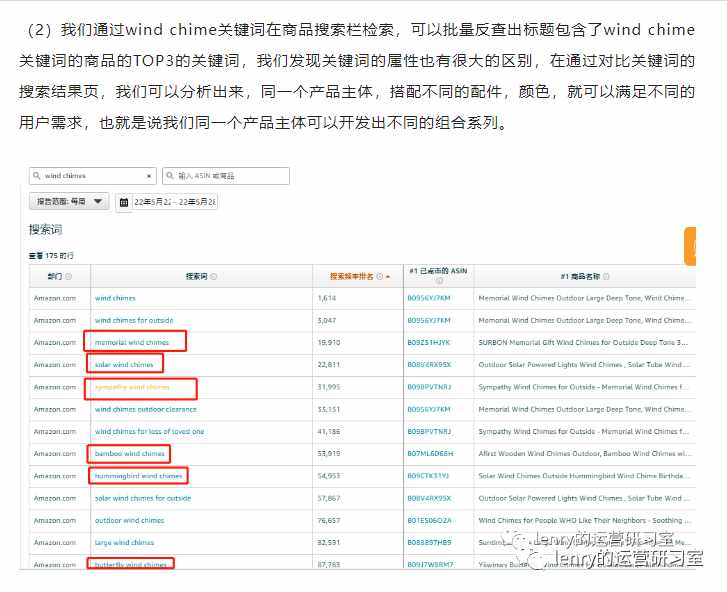Select product name 'Solar Wind Chimes Outside Hummingbird'
Screen dimensions: 727x592
point(584,476)
